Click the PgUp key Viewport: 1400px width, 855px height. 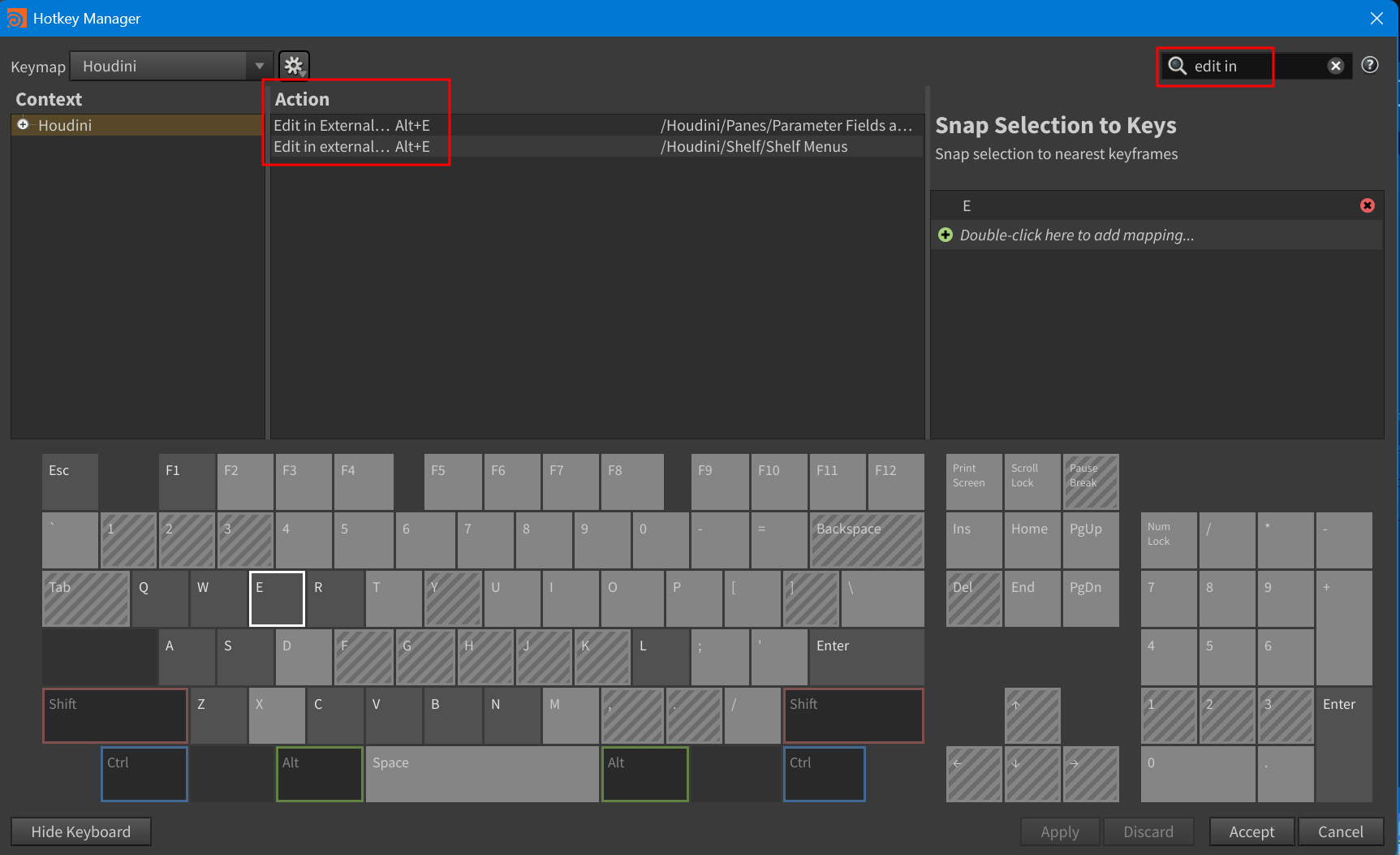coord(1091,540)
